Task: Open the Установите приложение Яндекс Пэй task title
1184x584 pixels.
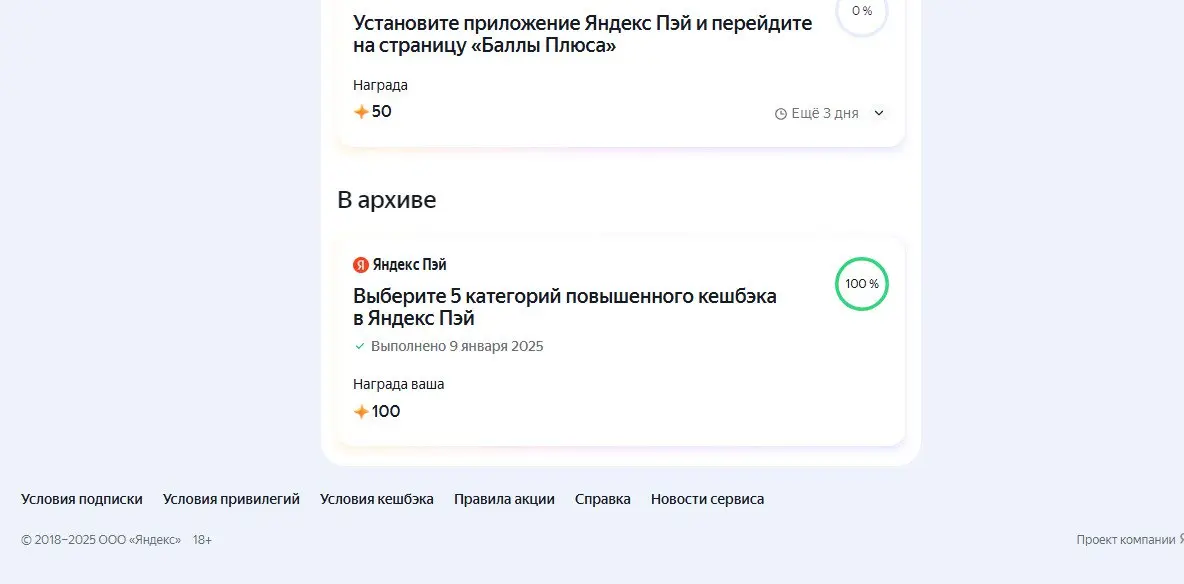Action: click(583, 34)
